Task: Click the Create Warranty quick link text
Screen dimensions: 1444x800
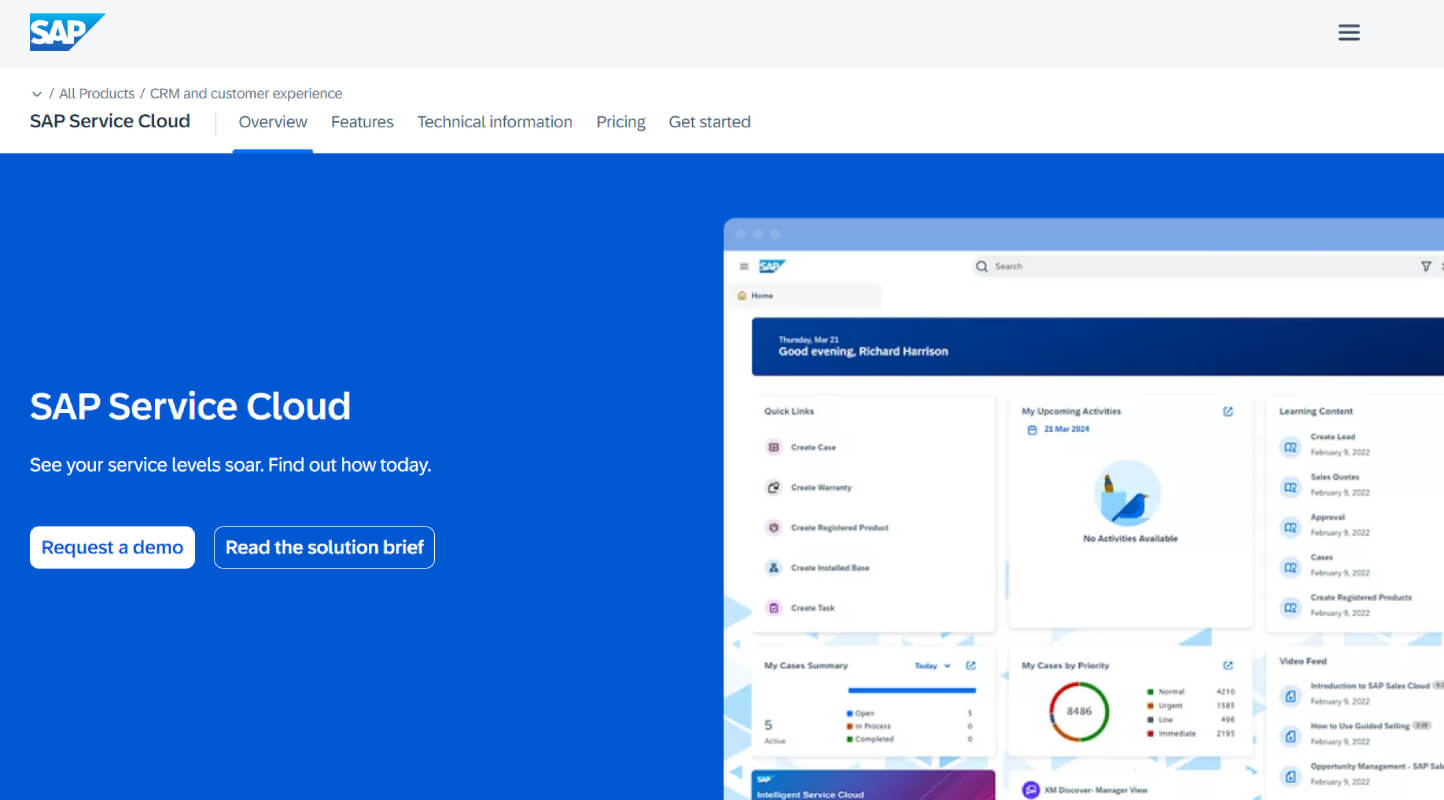Action: point(821,488)
